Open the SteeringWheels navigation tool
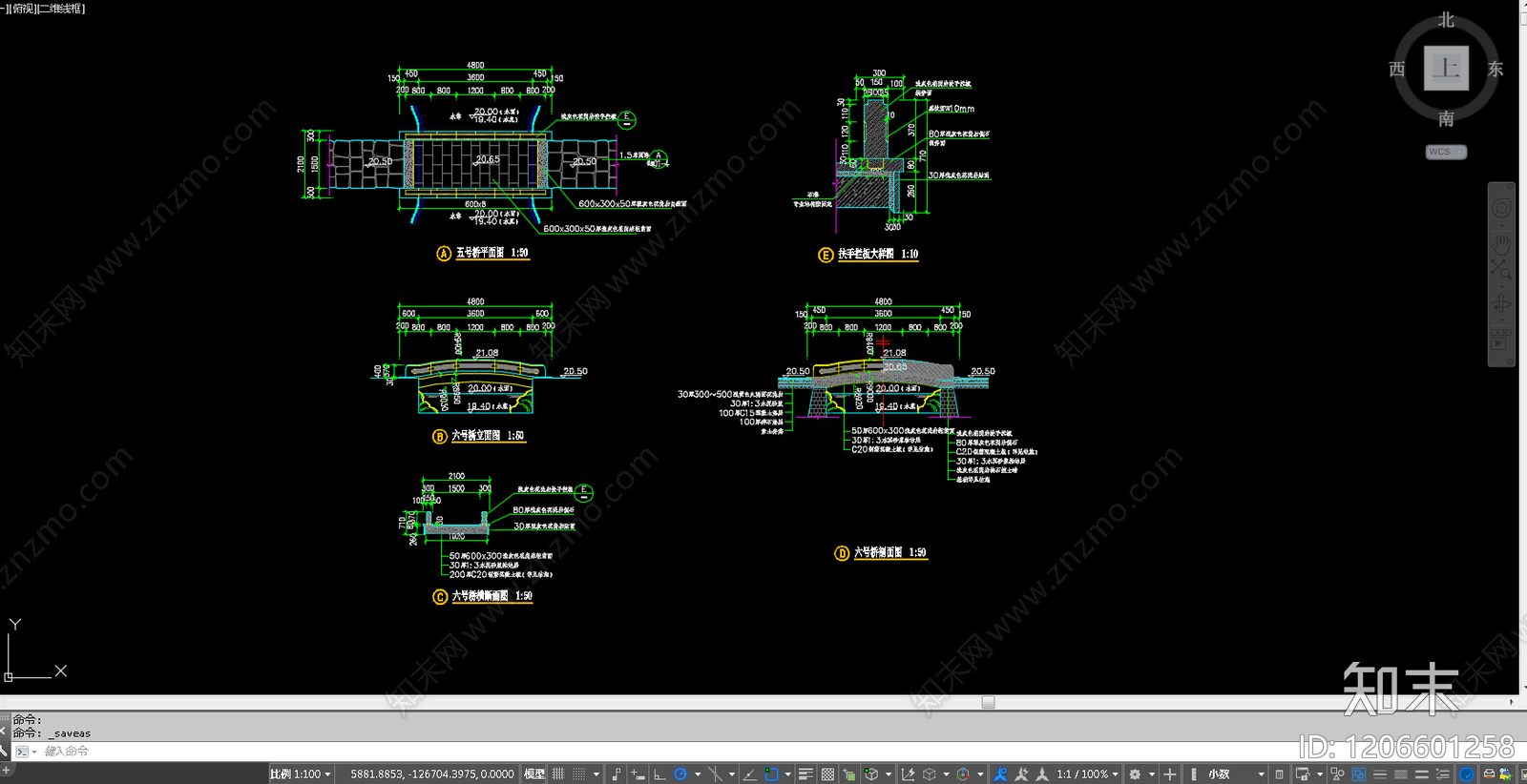This screenshot has height=784, width=1527. [1501, 209]
